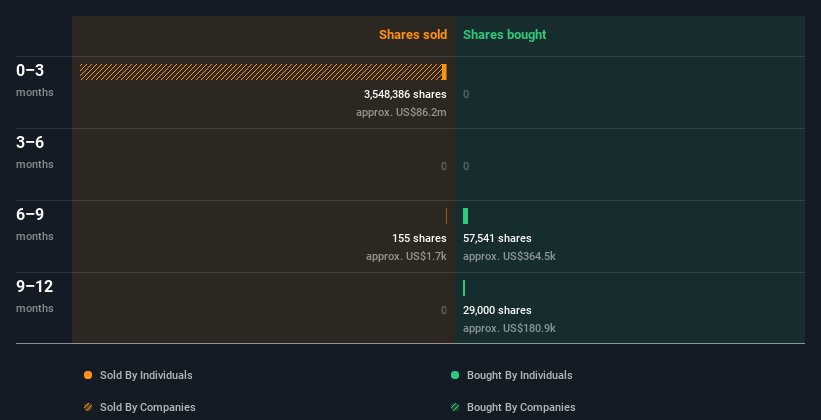
Task: Select the Sold By Companies legend label
Action: pyautogui.click(x=148, y=407)
